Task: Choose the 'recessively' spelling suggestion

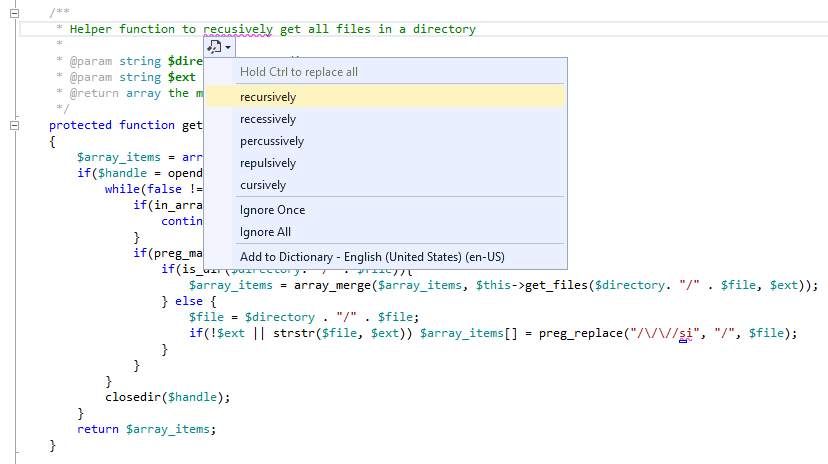Action: [385, 119]
